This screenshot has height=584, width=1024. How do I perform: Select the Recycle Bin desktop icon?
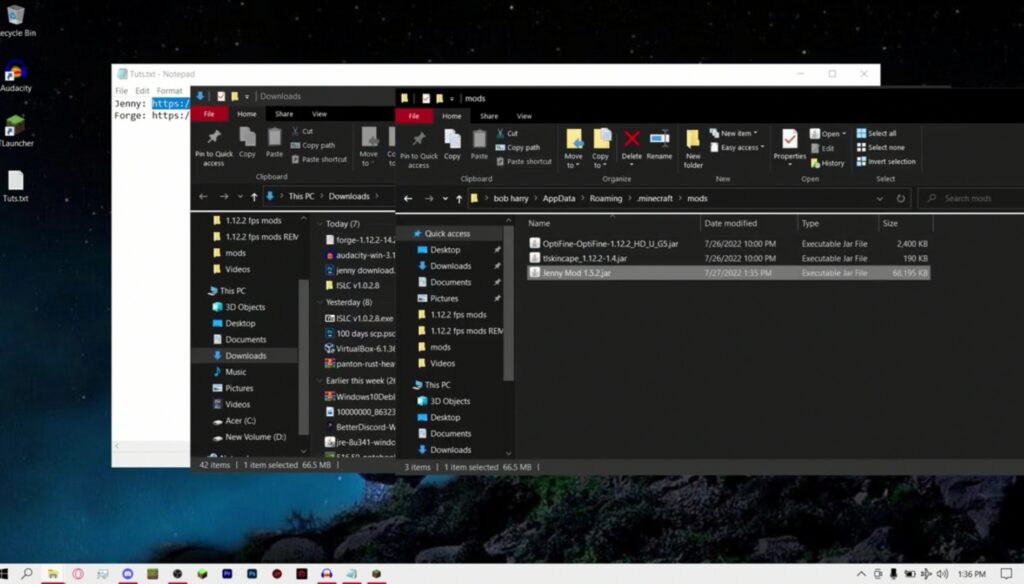[x=16, y=21]
